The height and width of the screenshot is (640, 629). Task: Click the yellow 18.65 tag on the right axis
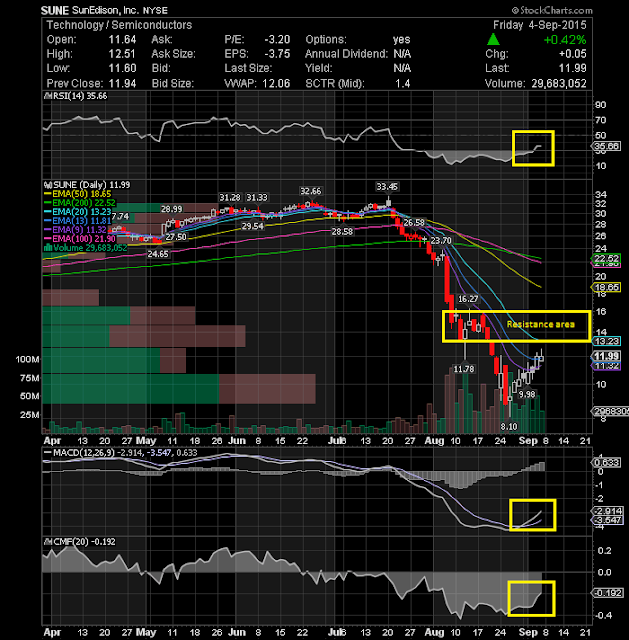point(607,287)
